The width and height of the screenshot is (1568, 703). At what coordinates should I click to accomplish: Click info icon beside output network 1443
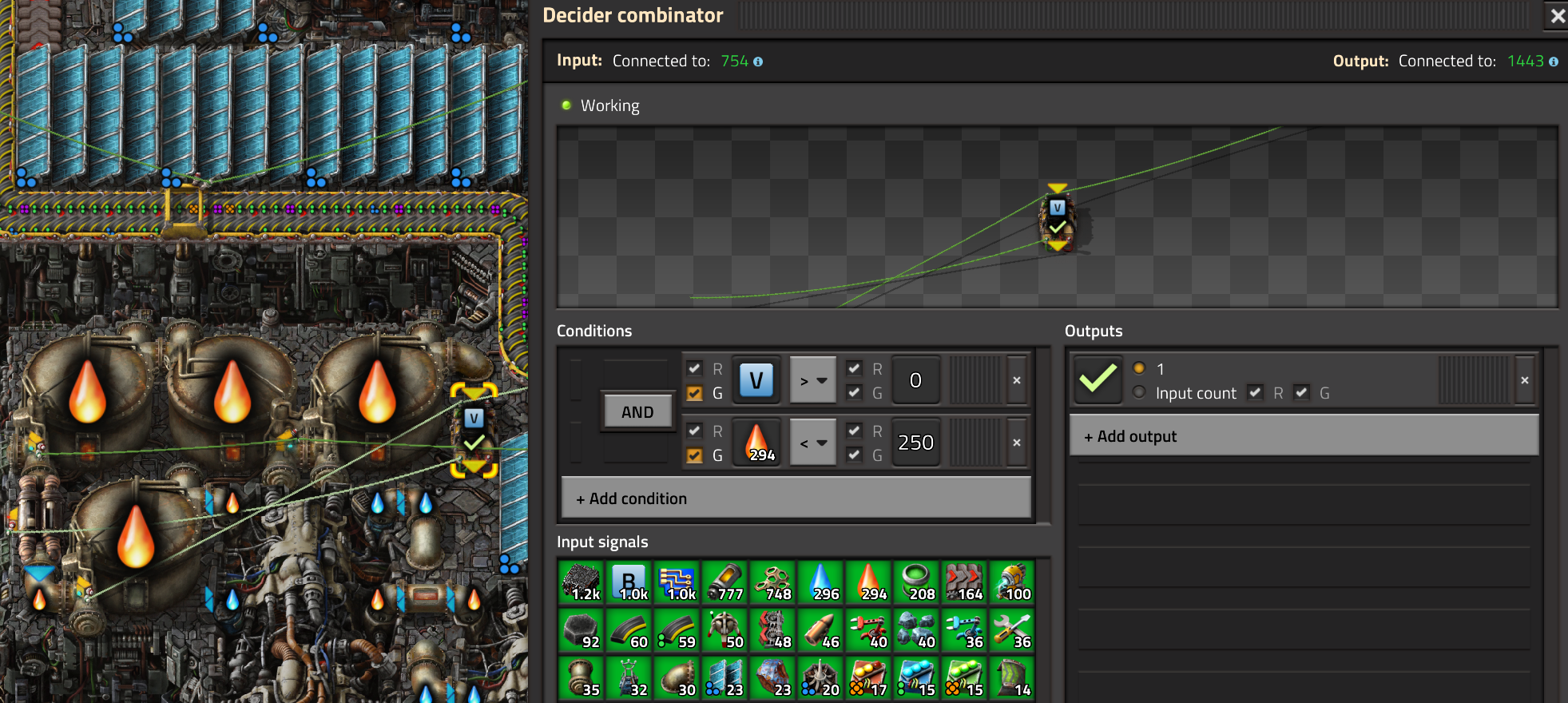pyautogui.click(x=1554, y=62)
